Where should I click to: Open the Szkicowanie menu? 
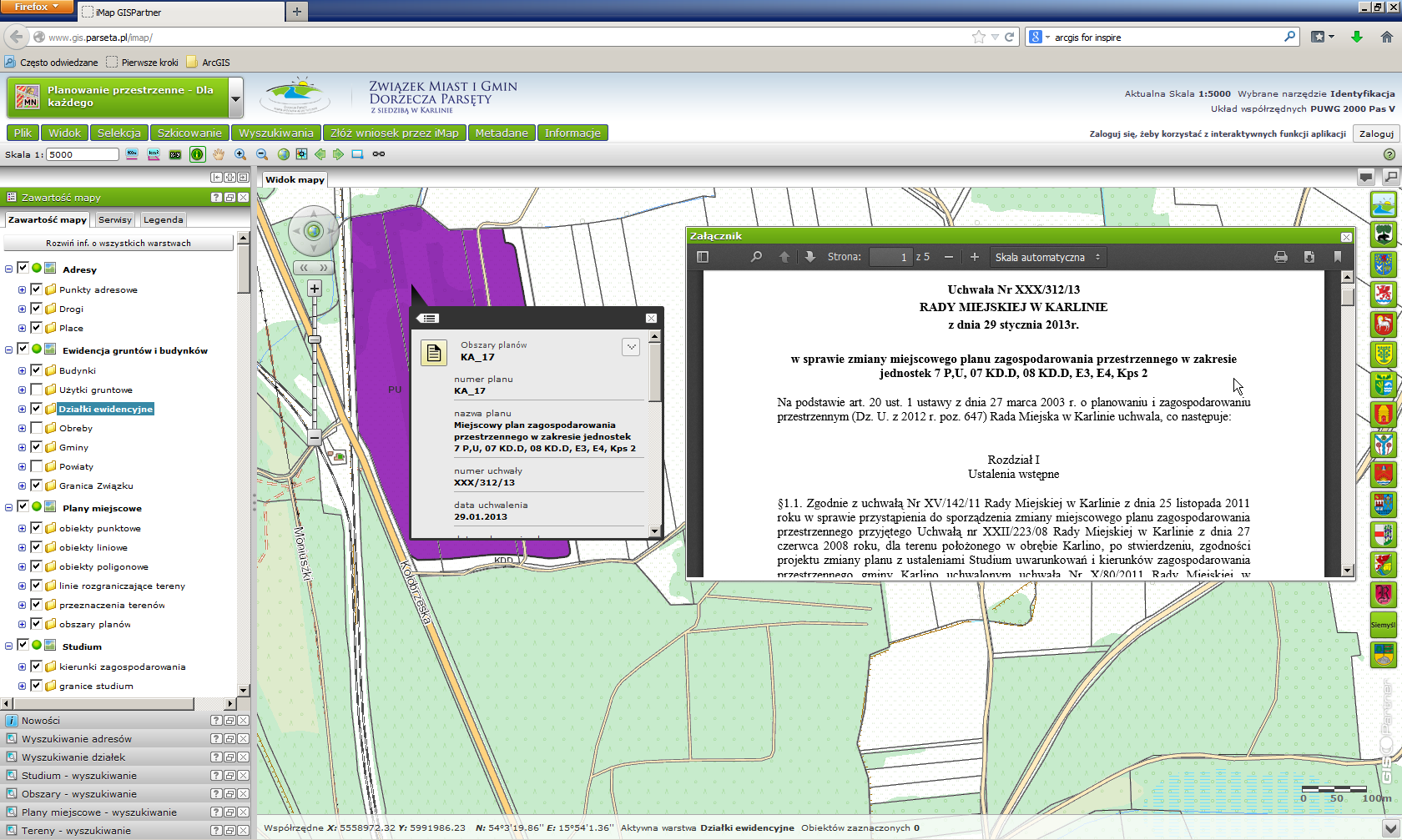point(189,133)
